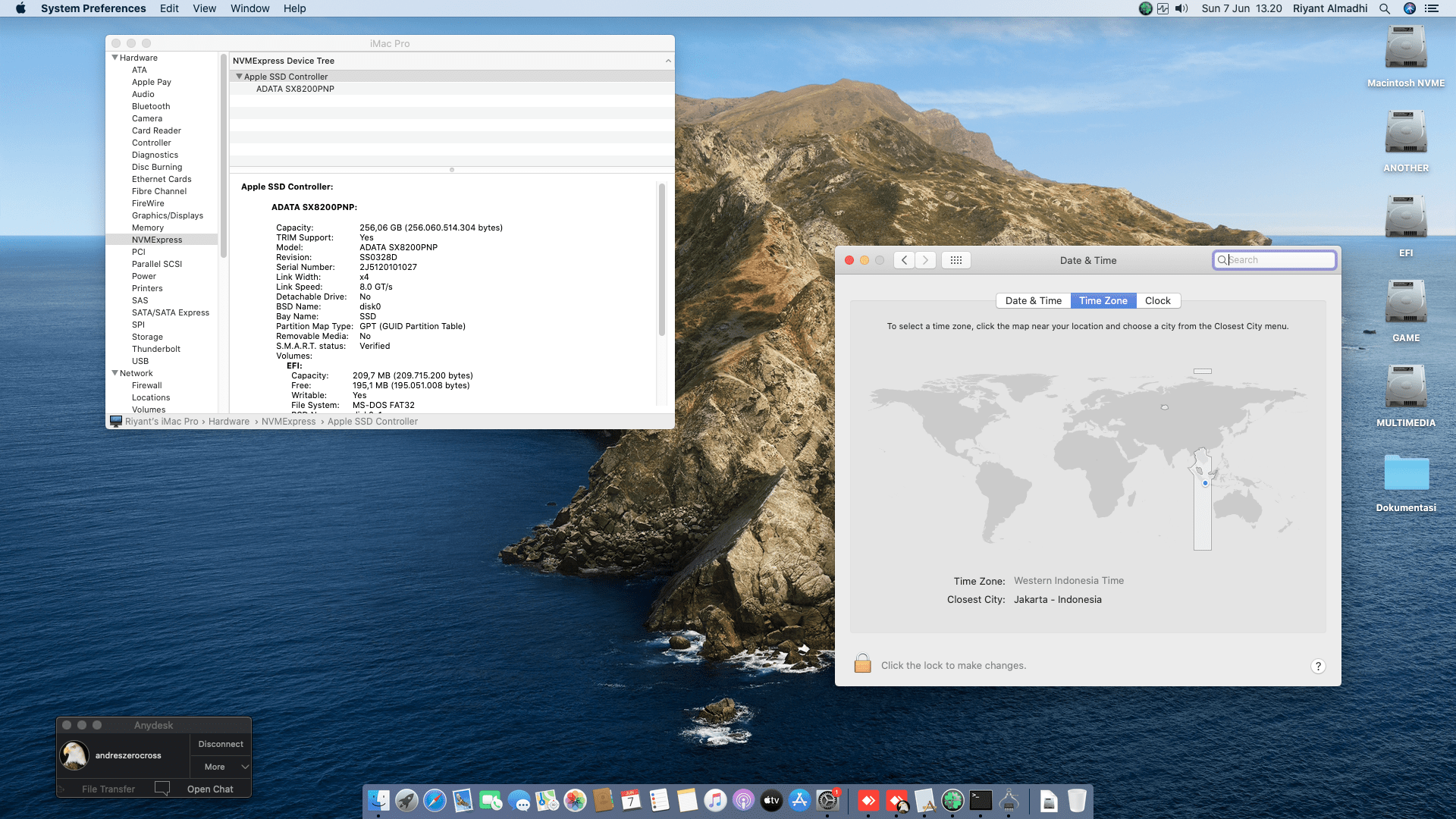Open Contacts book icon in Dock

coord(603,800)
